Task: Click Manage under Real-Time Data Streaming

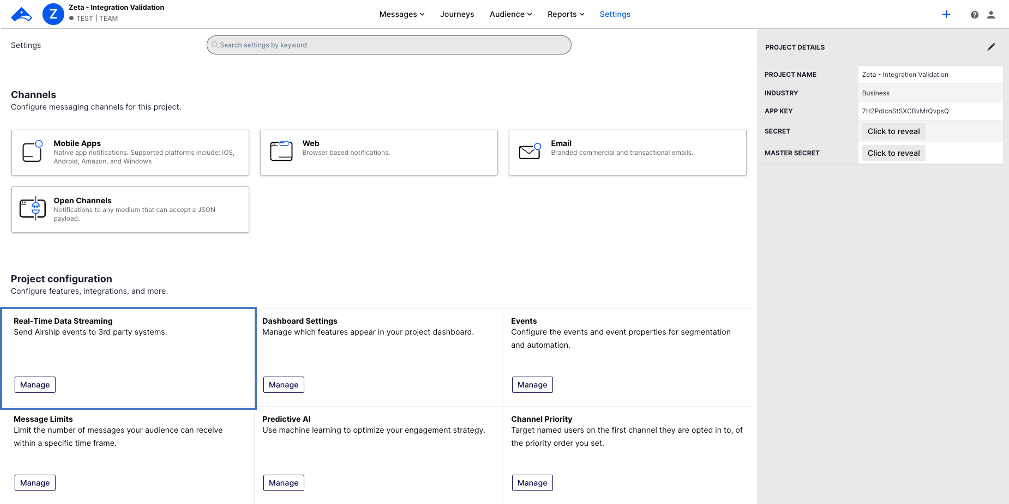Action: 35,384
